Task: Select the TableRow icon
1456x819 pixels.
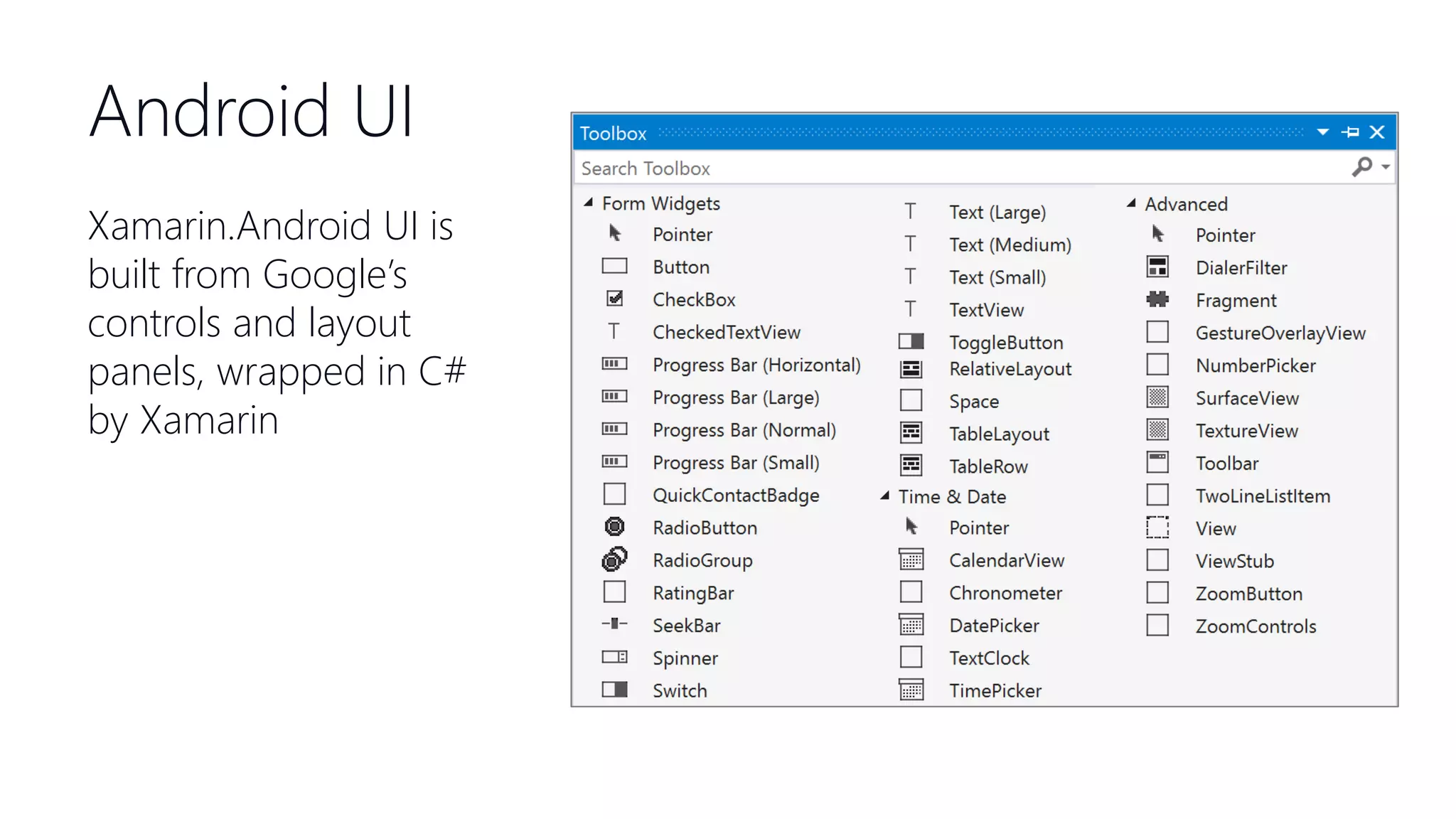Action: tap(911, 465)
